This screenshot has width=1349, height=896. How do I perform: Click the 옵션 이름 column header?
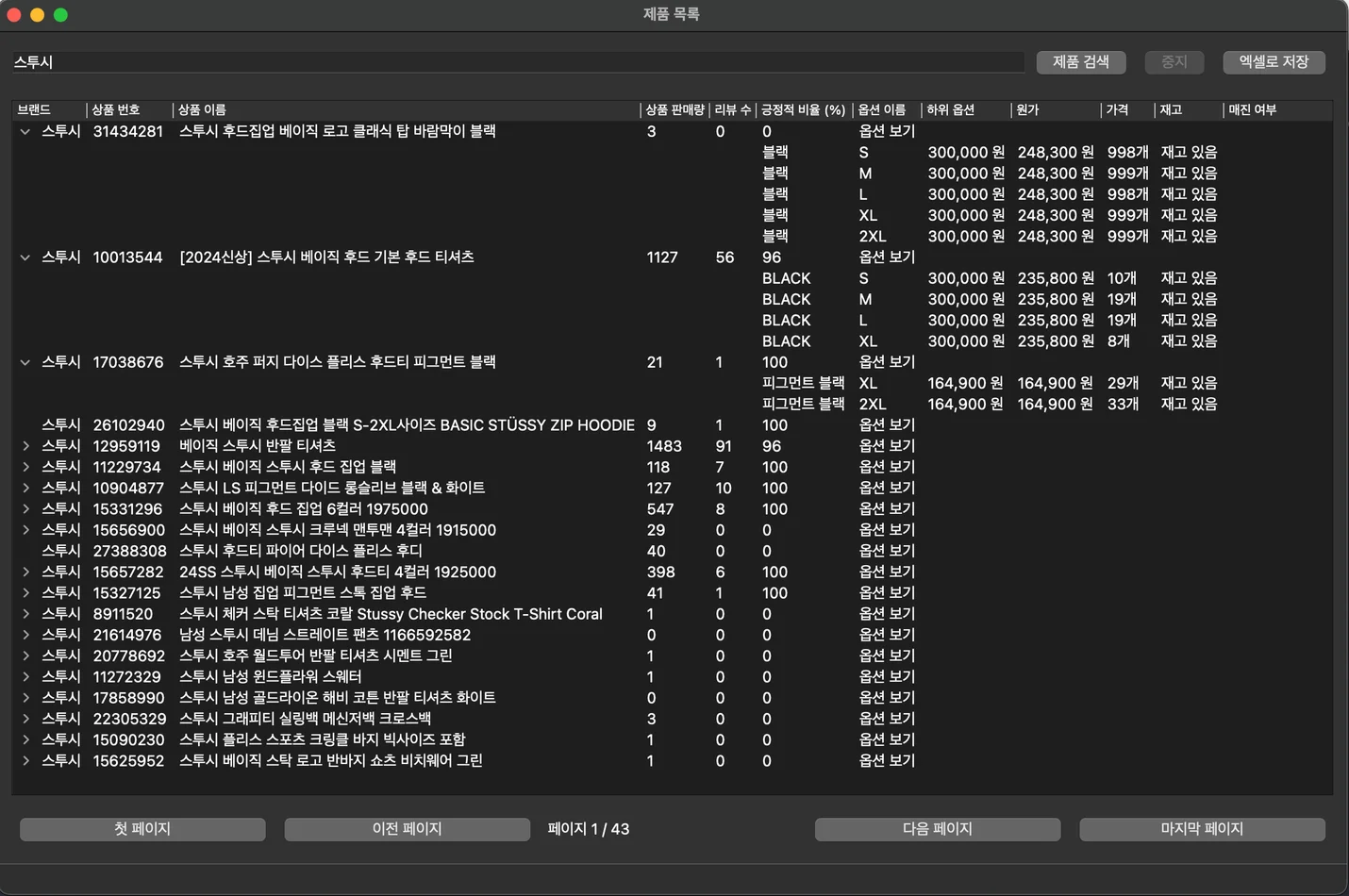pyautogui.click(x=887, y=110)
